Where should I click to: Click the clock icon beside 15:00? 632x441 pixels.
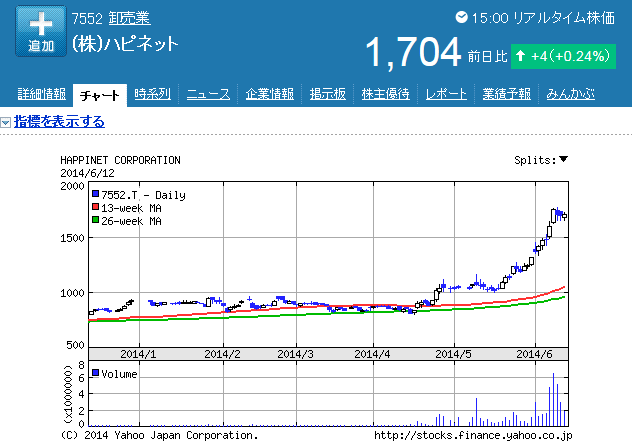pos(462,17)
